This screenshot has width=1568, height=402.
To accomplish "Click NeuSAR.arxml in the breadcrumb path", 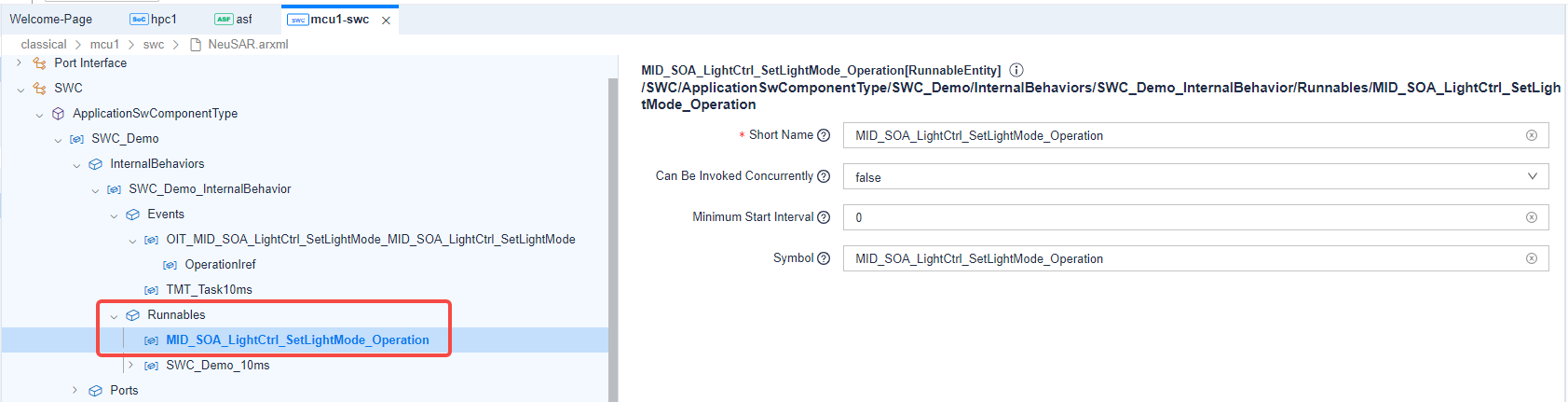I will point(247,45).
